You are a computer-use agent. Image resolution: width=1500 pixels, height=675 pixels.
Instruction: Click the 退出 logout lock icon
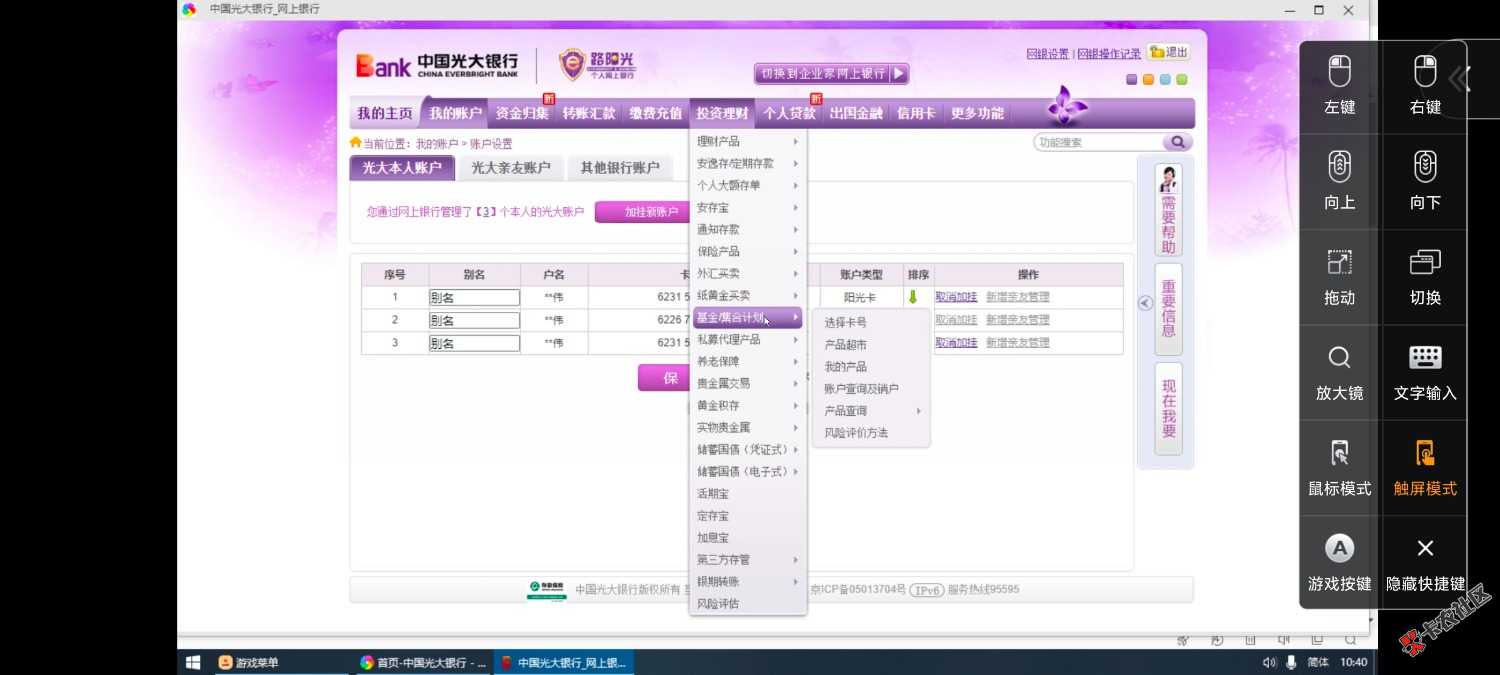point(1157,52)
